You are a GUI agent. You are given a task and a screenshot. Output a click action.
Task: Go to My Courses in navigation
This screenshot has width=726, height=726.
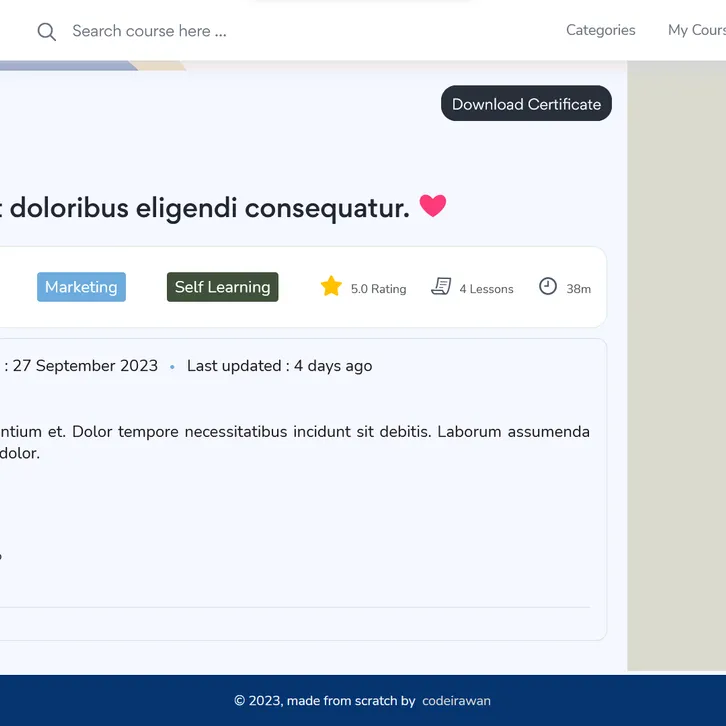[696, 30]
